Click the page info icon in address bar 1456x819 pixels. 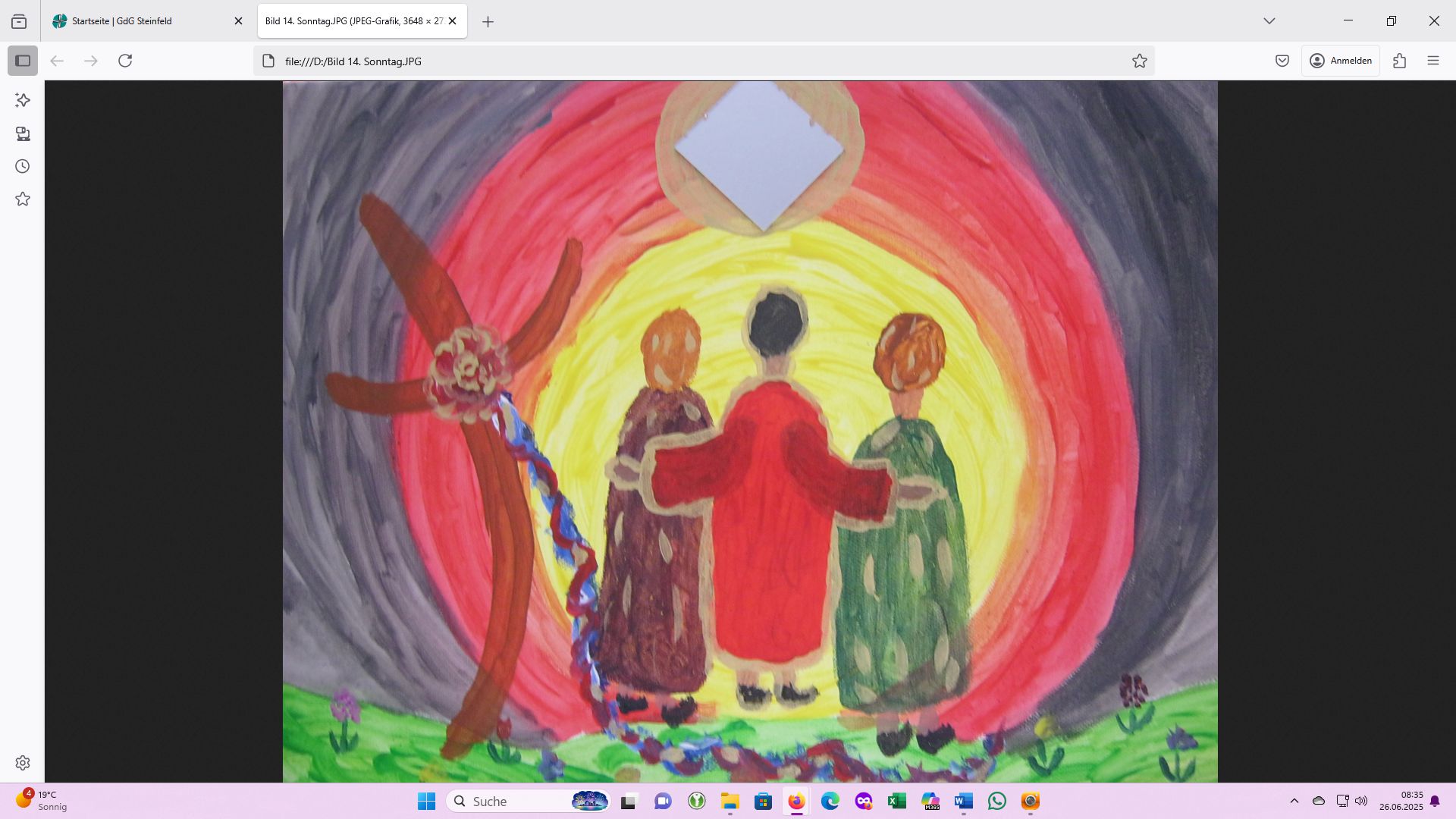(268, 61)
